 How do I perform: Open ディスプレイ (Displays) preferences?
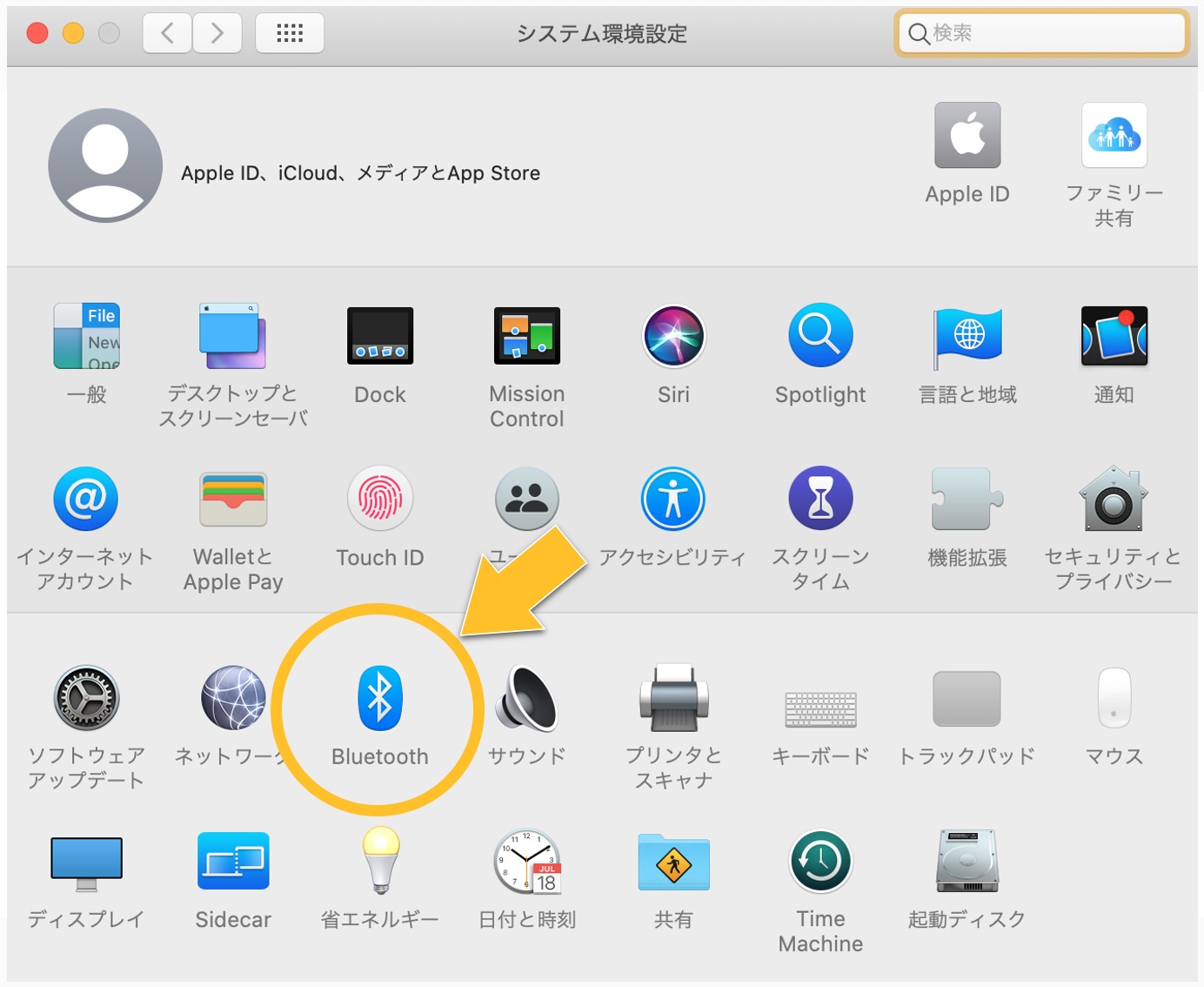(x=86, y=863)
